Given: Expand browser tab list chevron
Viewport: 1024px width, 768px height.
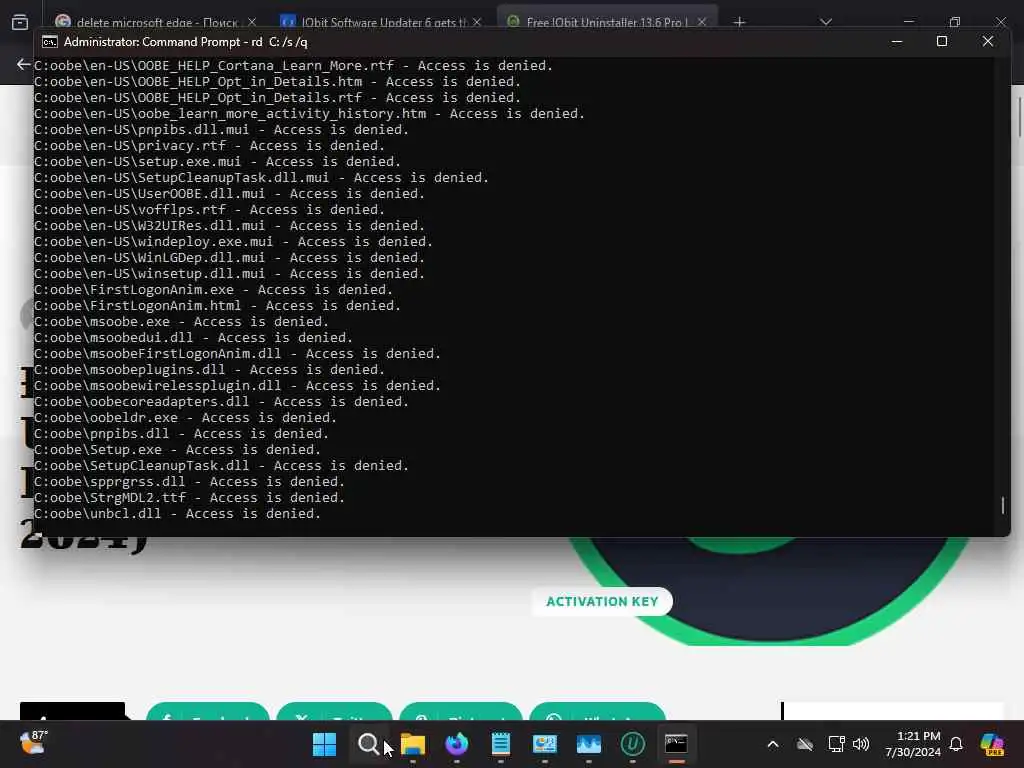Looking at the screenshot, I should coord(826,22).
